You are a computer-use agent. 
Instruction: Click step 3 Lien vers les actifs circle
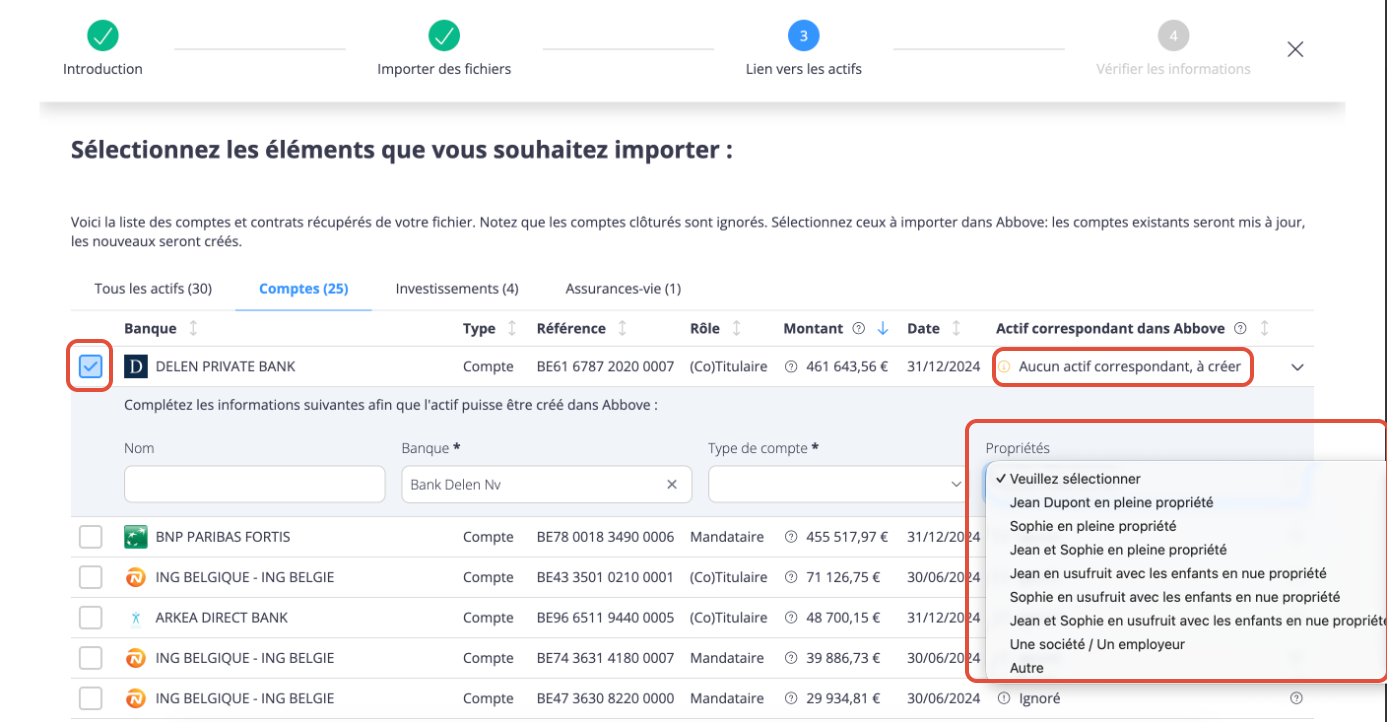(x=804, y=36)
